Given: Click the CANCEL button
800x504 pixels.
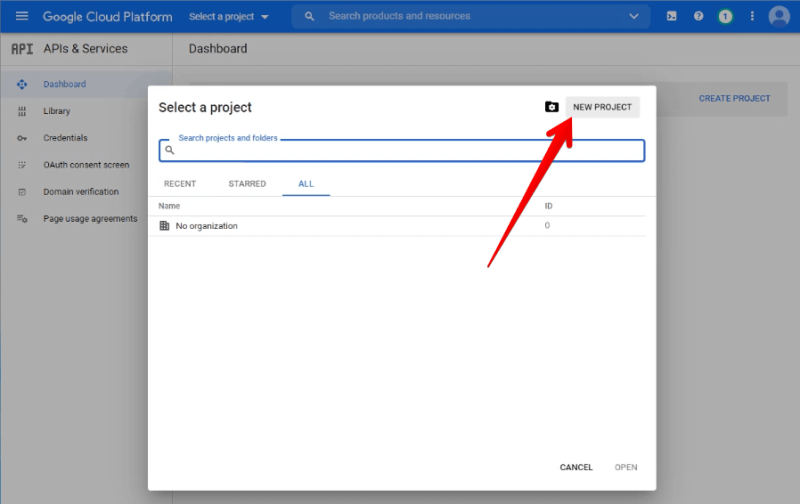Looking at the screenshot, I should coord(576,467).
